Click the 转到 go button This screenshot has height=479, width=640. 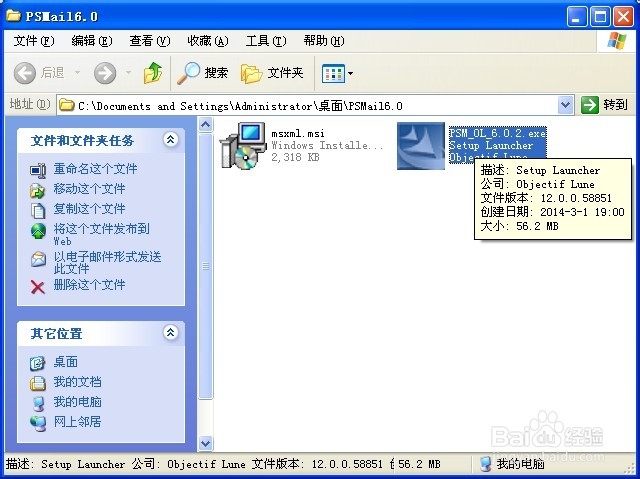(x=605, y=105)
